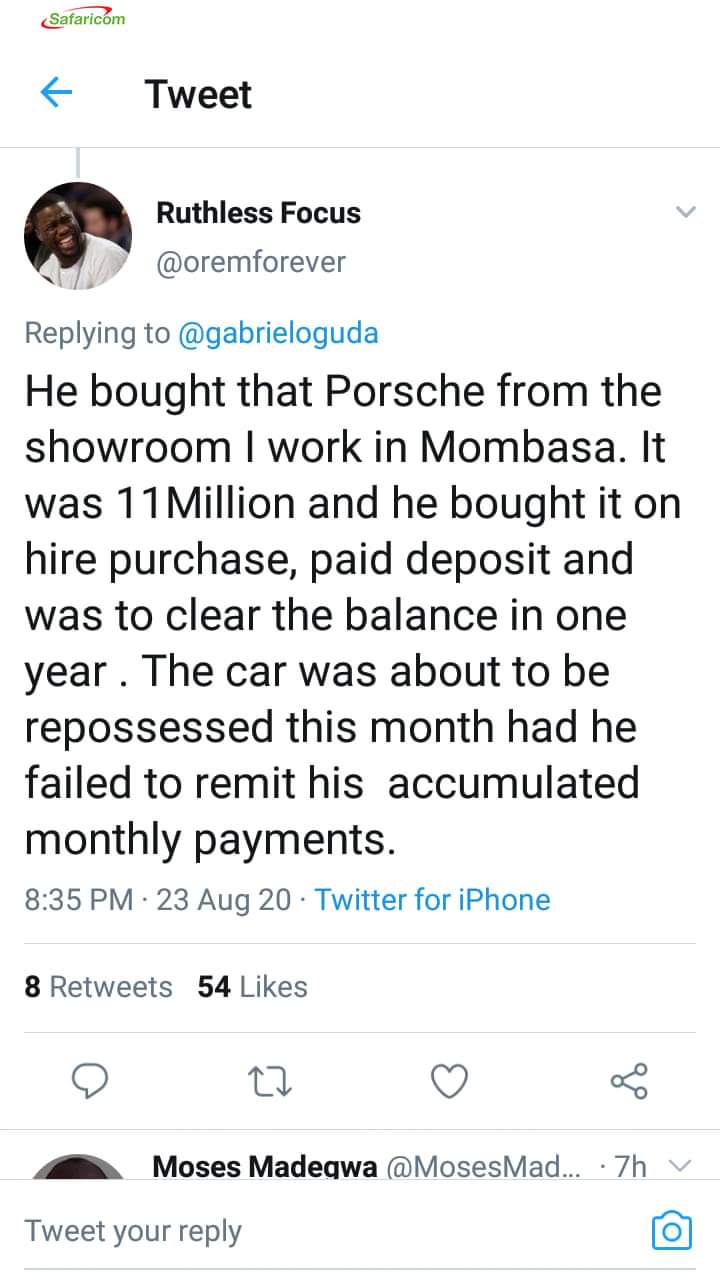Click the retweet icon
720x1280 pixels.
pos(270,1081)
